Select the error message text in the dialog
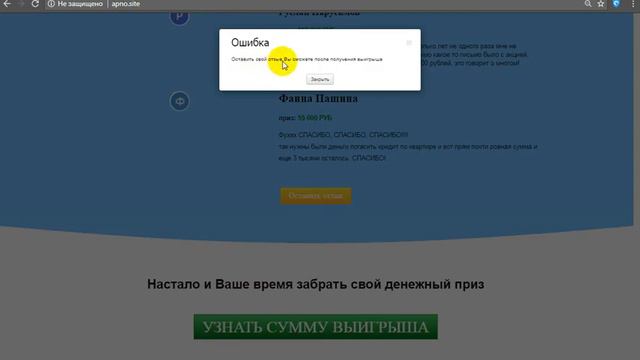Viewport: 640px width, 360px height. click(x=307, y=59)
